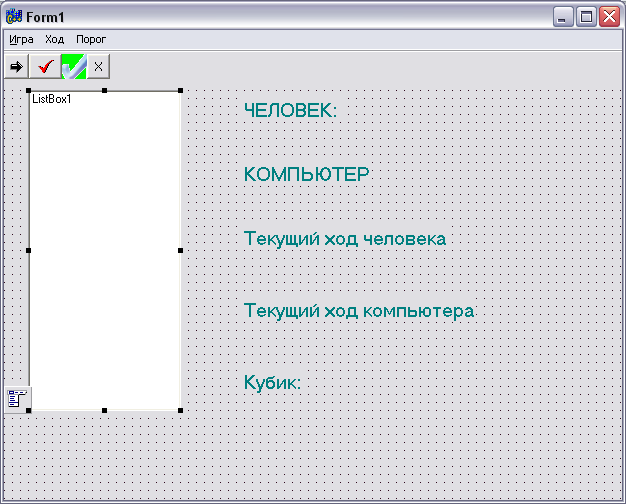Click the black arrow toolbar button
This screenshot has height=504, width=626.
(x=16, y=66)
